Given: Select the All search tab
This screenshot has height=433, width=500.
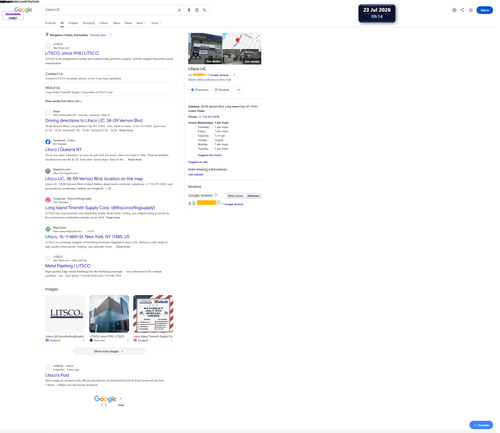Looking at the screenshot, I should tap(62, 23).
